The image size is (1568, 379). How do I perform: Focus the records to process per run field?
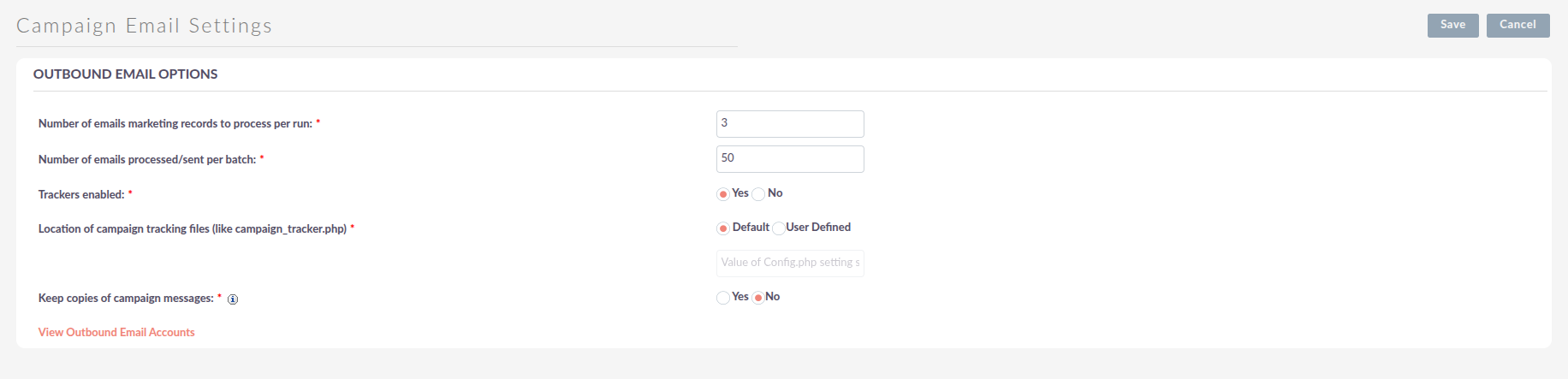coord(789,123)
